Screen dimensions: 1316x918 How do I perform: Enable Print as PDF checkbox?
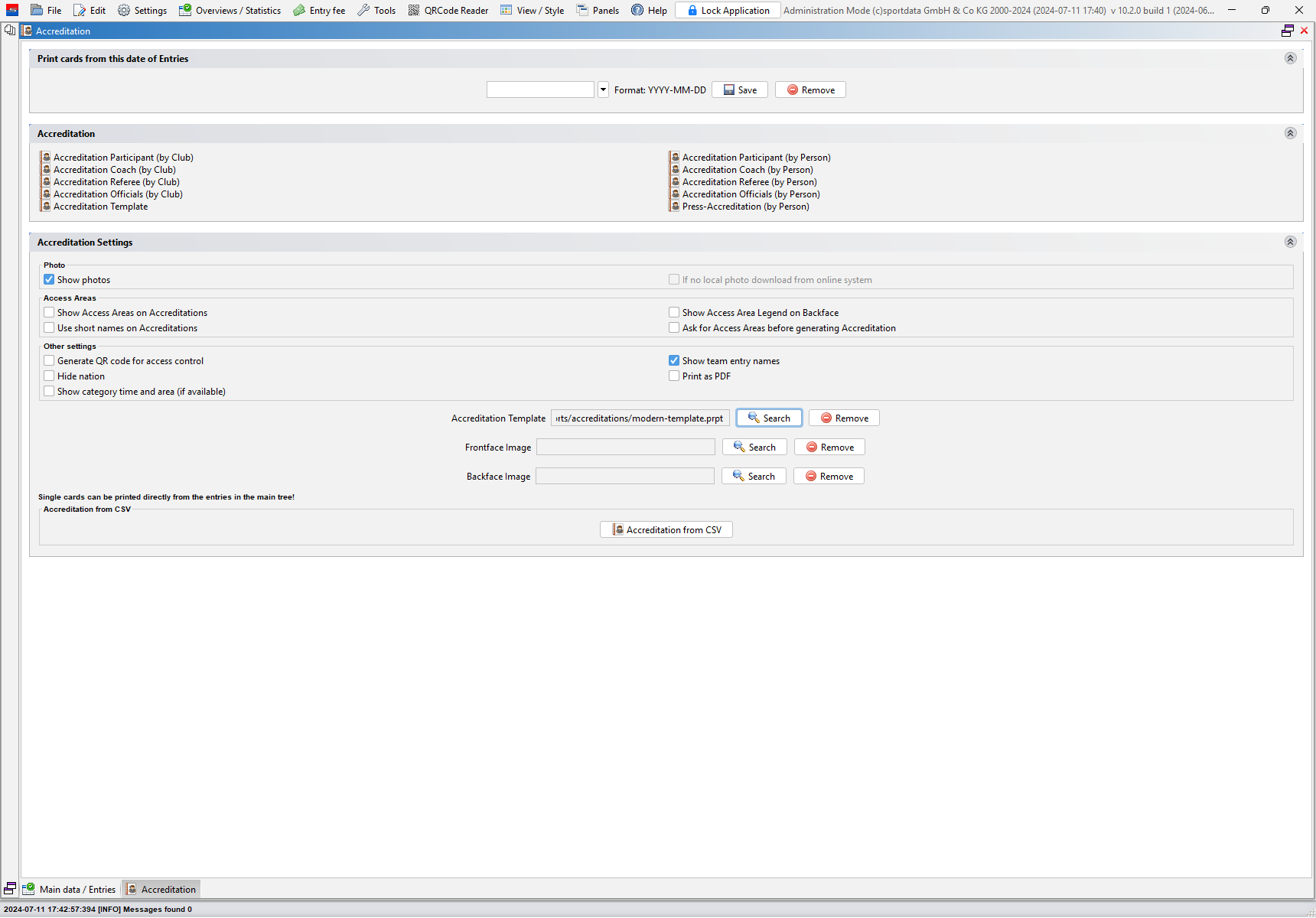674,376
